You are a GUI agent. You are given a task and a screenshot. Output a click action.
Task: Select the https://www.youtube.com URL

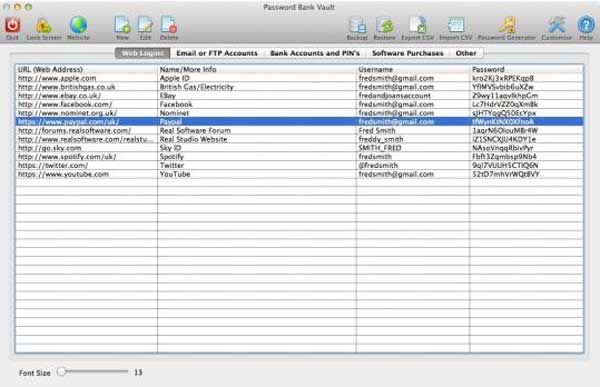(64, 174)
